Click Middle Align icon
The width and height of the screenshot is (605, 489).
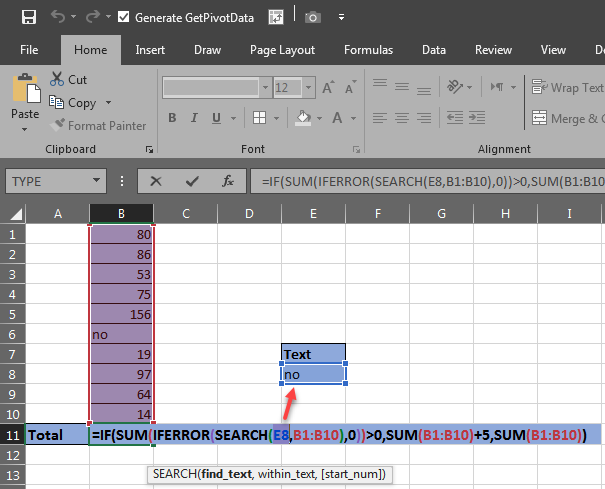point(402,87)
